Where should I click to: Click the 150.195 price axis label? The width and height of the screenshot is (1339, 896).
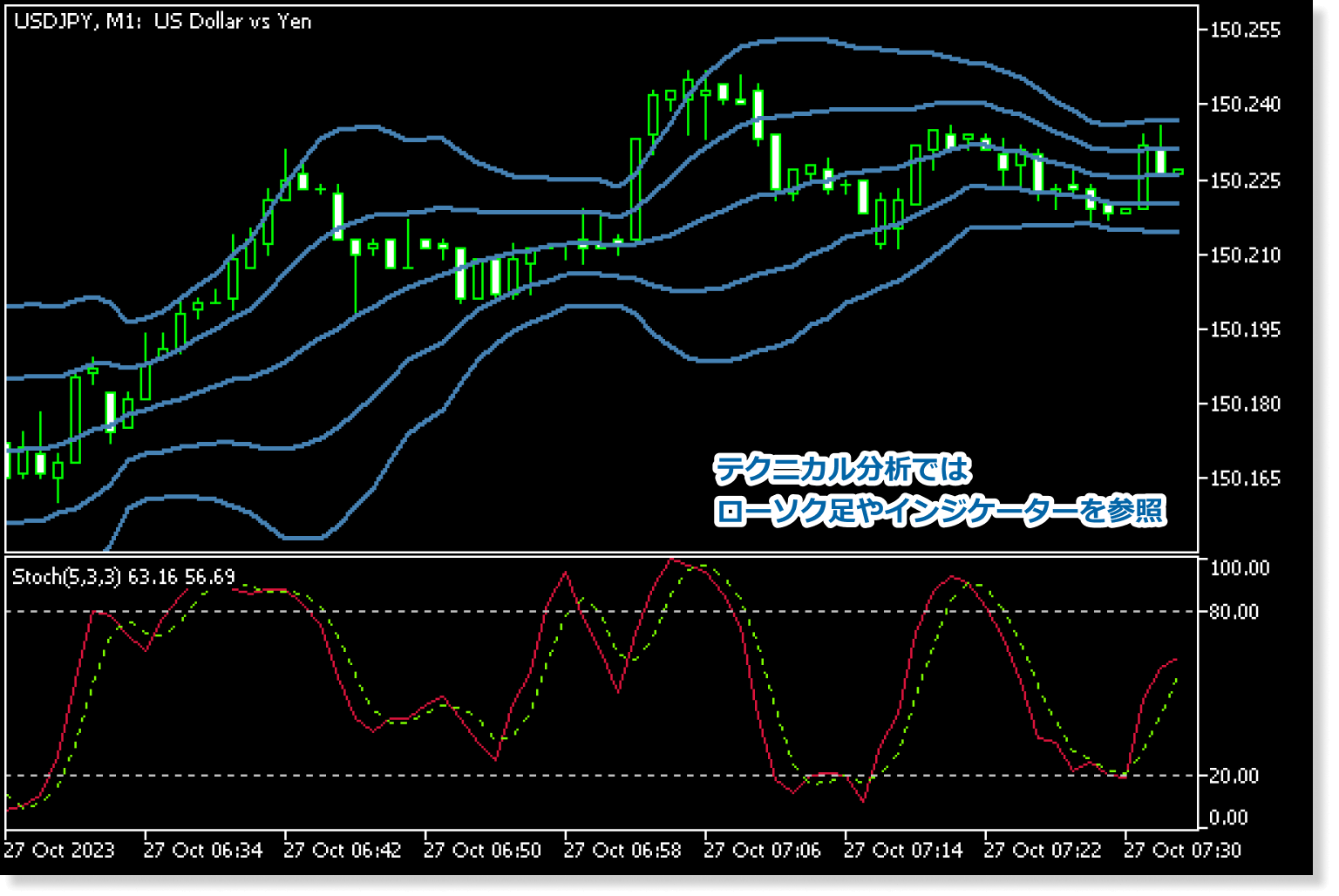pyautogui.click(x=1246, y=329)
